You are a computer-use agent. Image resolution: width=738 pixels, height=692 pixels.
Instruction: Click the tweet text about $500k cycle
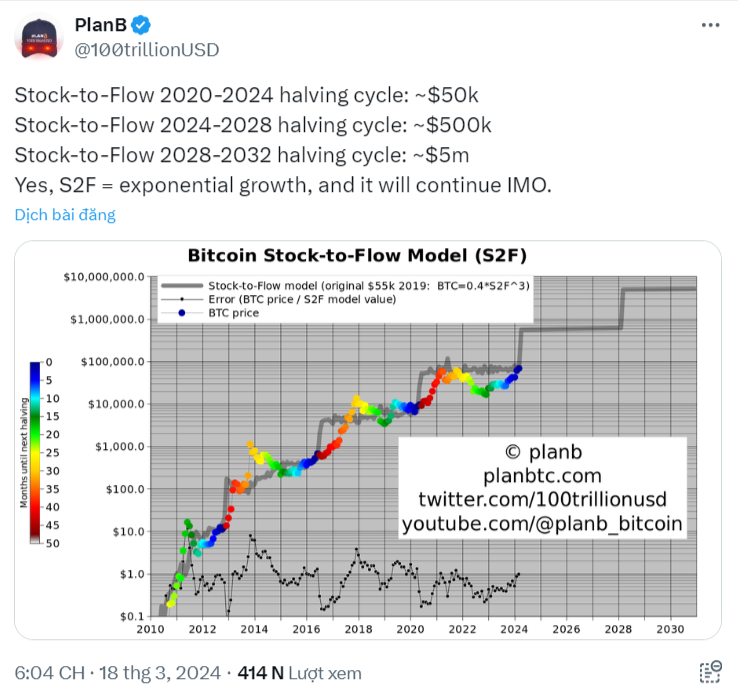(x=253, y=125)
